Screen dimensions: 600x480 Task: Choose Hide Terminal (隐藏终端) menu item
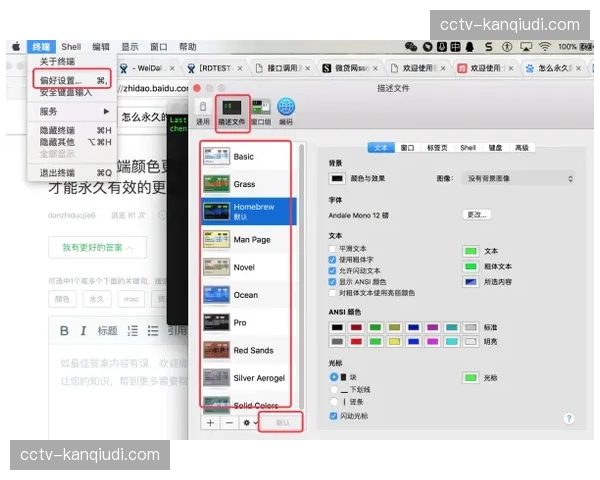point(72,130)
